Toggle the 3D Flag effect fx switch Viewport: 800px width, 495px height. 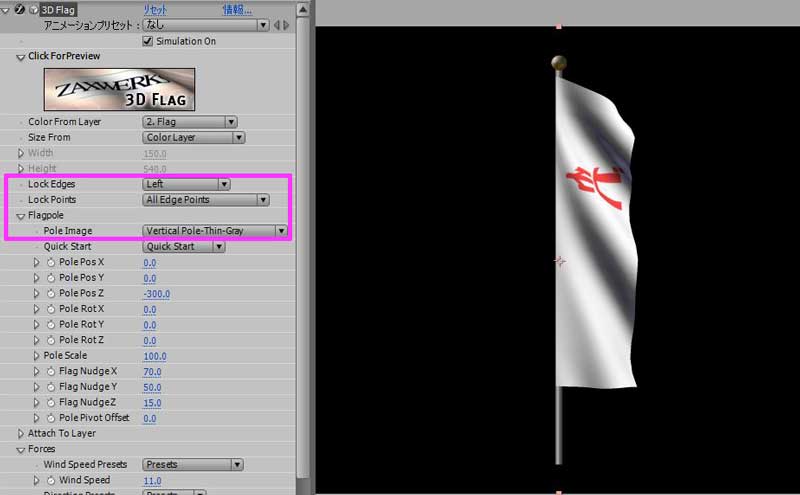pos(20,9)
